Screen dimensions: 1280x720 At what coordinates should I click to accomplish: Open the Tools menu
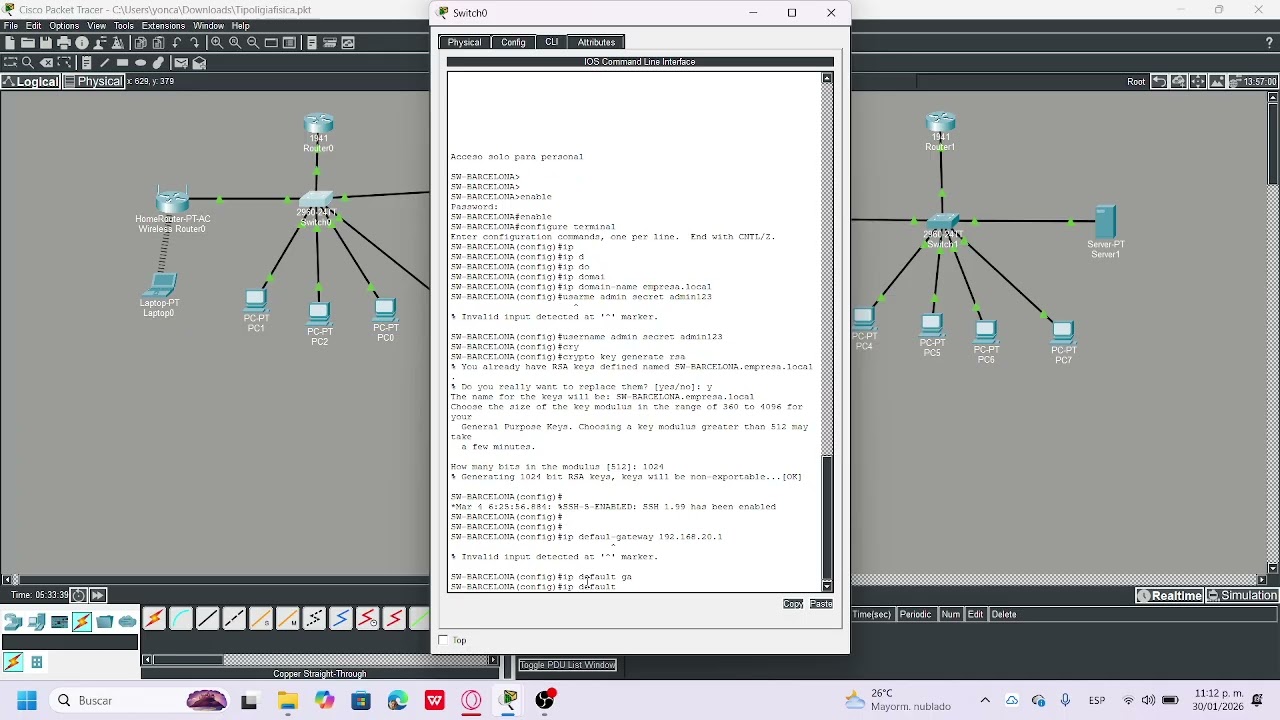pyautogui.click(x=124, y=26)
